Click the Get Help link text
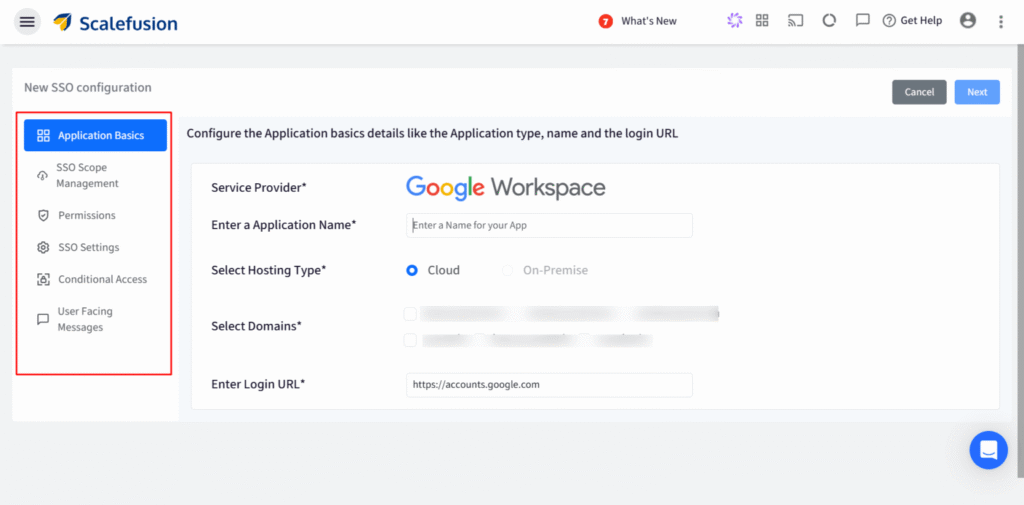The image size is (1024, 505). [921, 21]
